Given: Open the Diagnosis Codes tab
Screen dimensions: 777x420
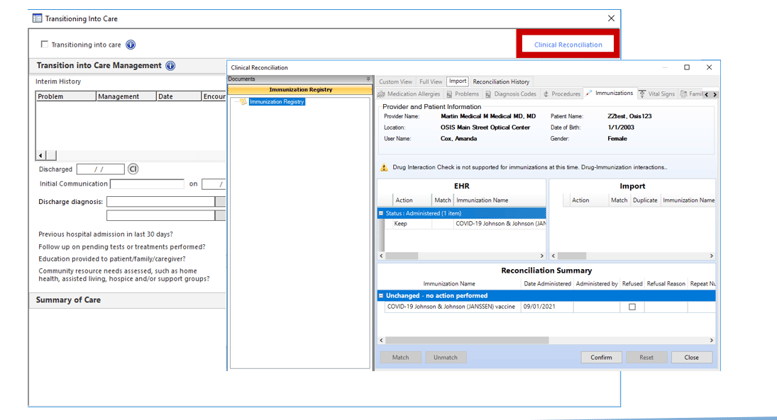Looking at the screenshot, I should pos(511,94).
